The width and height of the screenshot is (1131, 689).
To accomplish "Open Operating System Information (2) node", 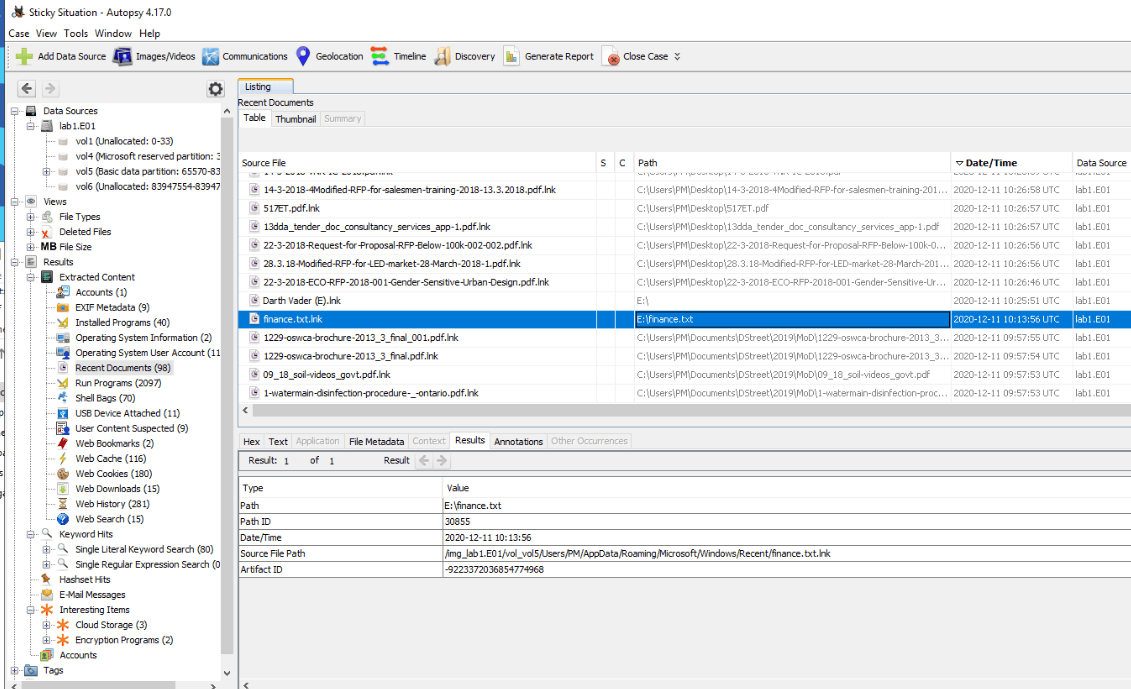I will (x=143, y=338).
